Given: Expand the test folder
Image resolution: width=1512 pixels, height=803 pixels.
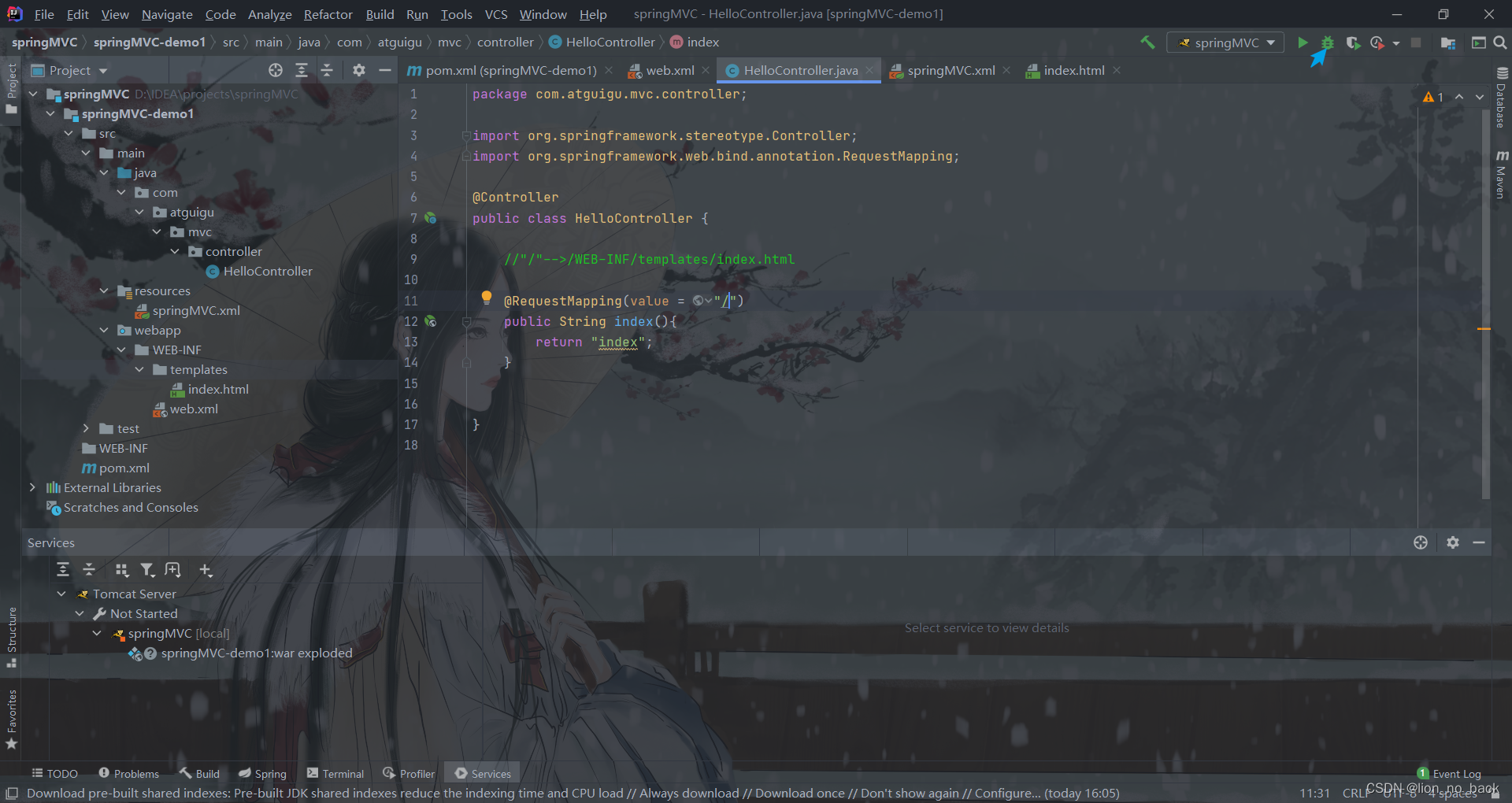Looking at the screenshot, I should 87,428.
